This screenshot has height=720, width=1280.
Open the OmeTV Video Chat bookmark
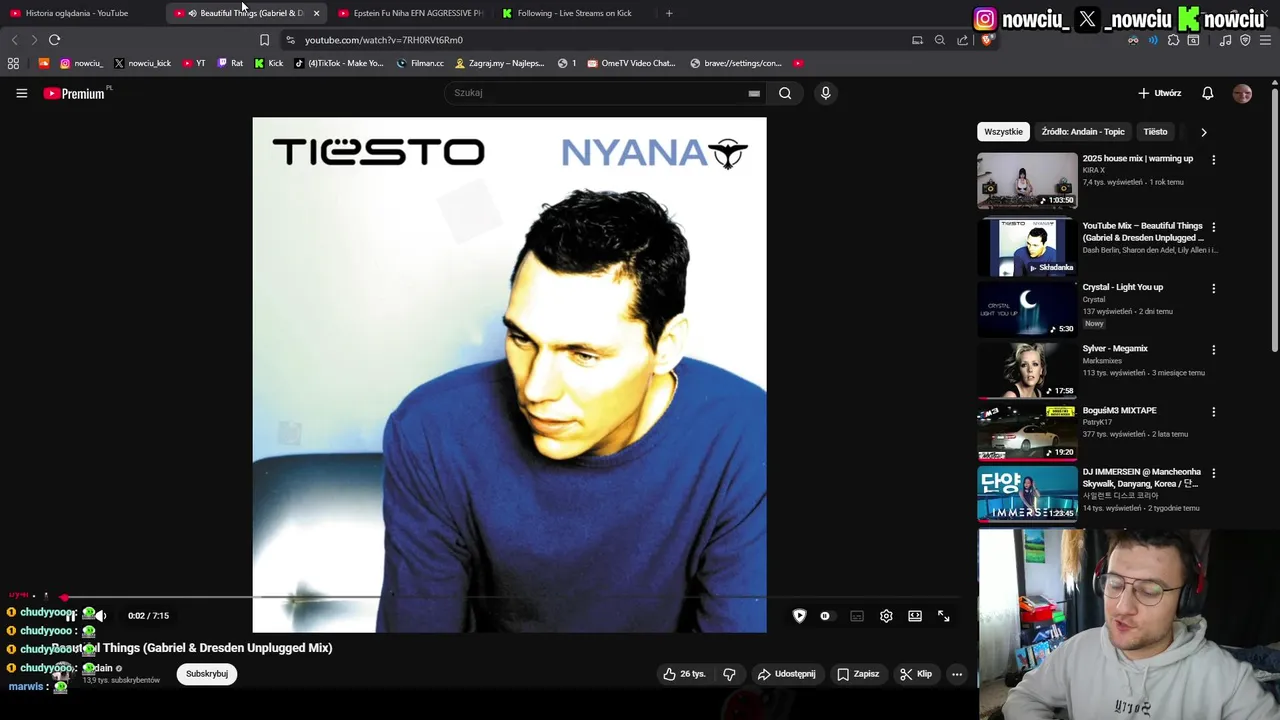coord(631,63)
